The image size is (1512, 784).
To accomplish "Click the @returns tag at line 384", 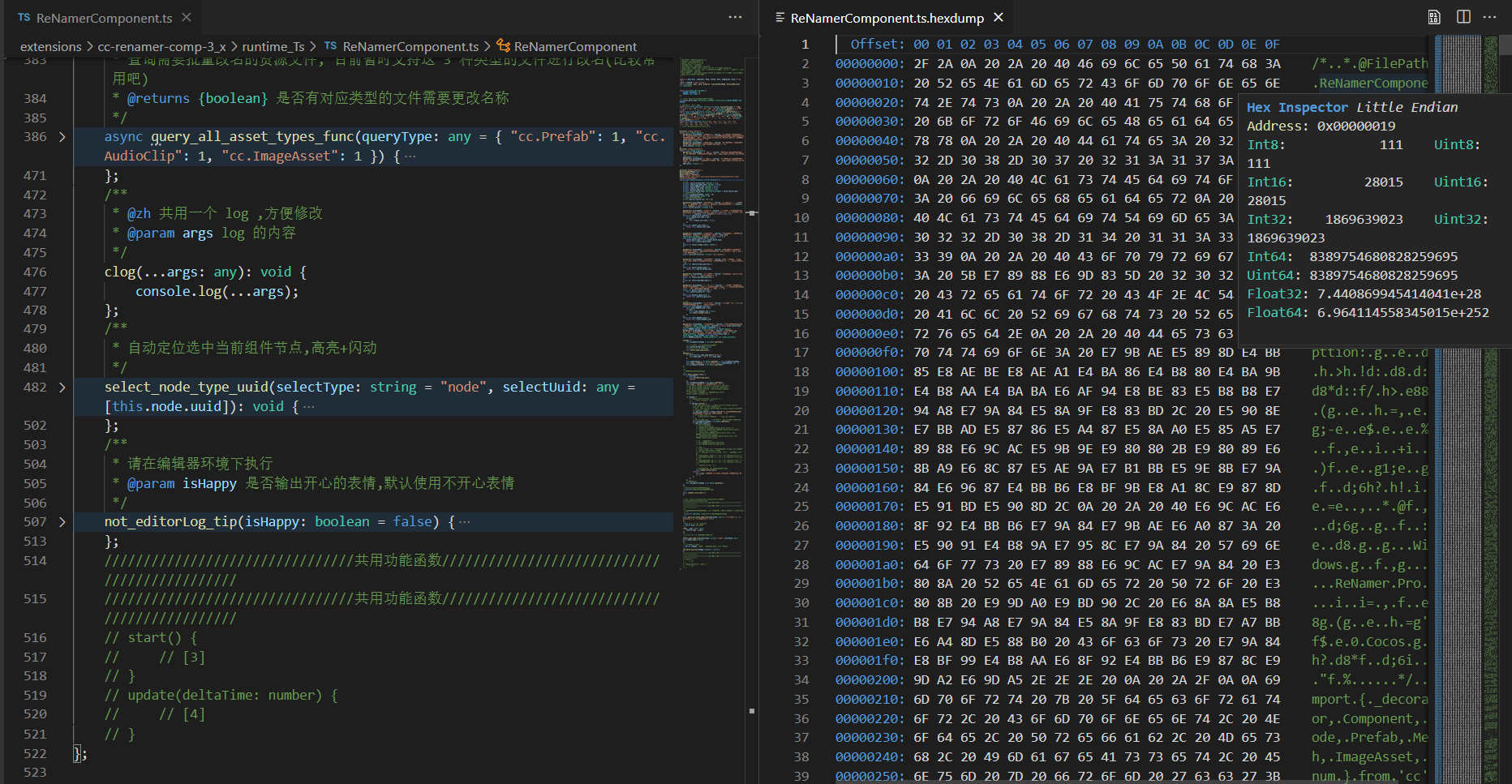I will coord(158,98).
